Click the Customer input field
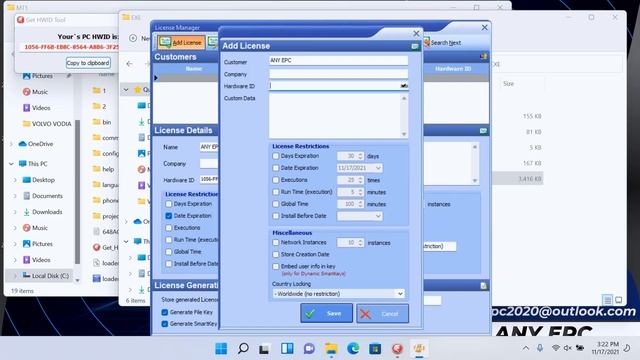The width and height of the screenshot is (640, 360). (338, 60)
